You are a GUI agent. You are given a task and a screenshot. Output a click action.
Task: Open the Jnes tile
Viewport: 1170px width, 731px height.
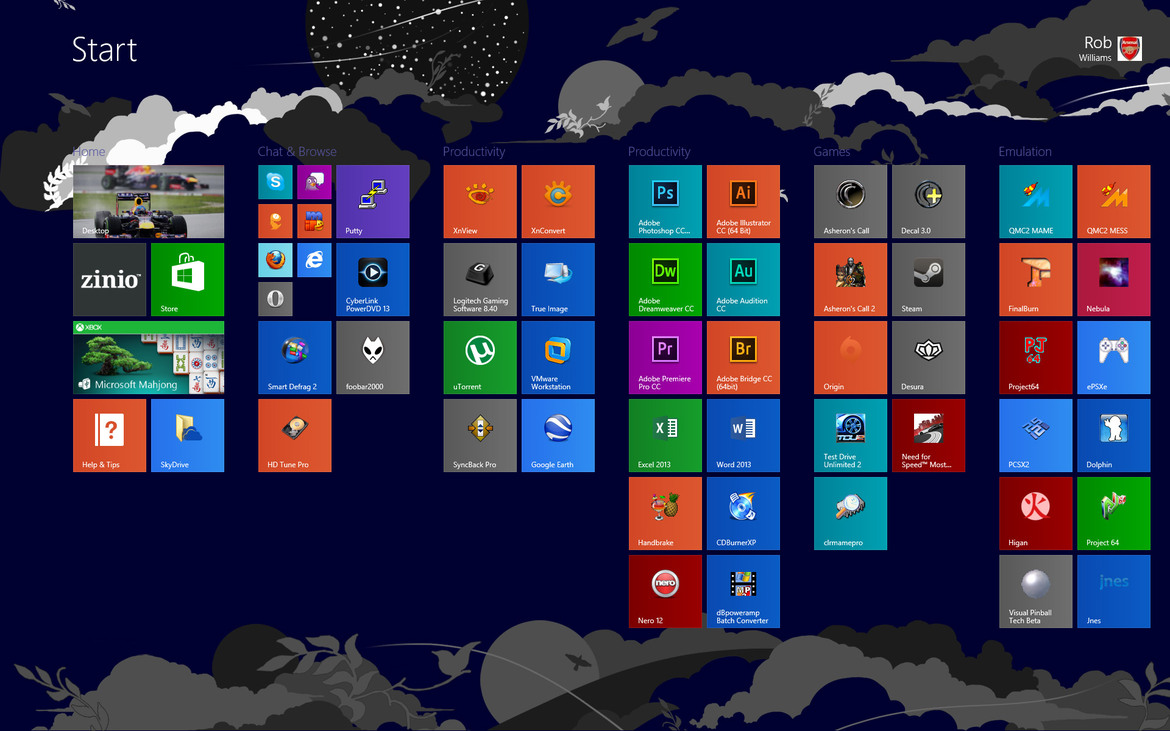(1114, 592)
